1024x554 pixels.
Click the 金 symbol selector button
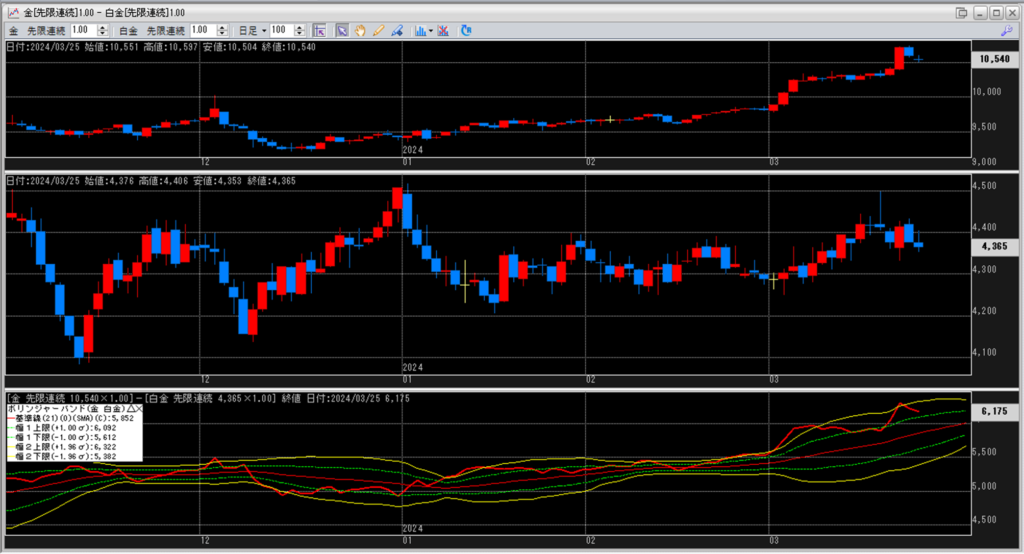[x=13, y=31]
